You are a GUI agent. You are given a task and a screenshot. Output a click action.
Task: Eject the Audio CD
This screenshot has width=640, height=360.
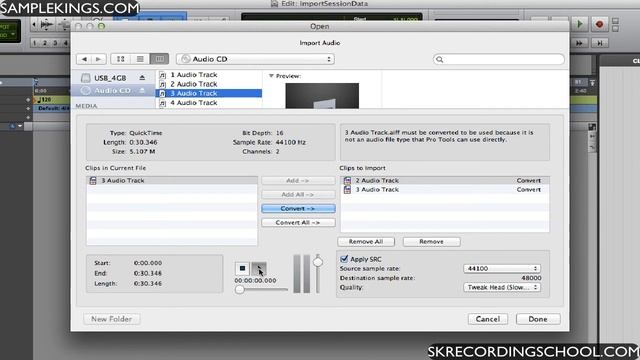click(142, 90)
